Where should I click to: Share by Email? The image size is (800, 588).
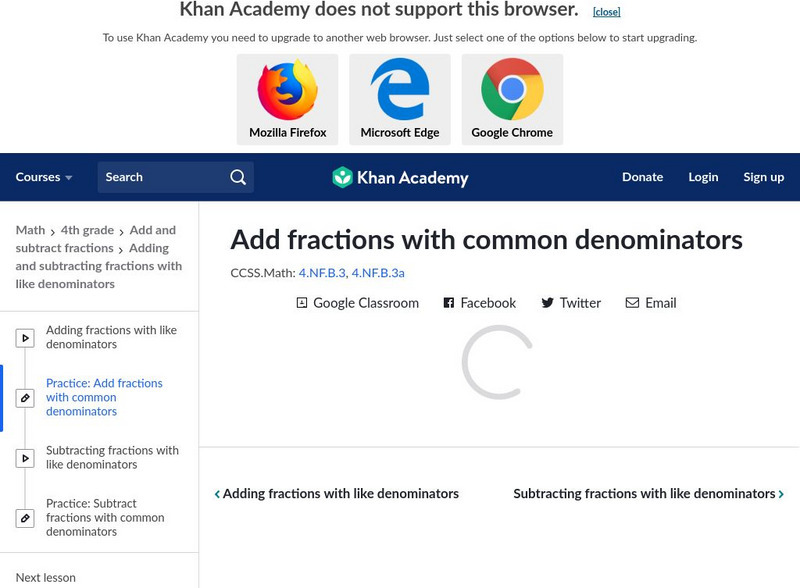pyautogui.click(x=632, y=303)
